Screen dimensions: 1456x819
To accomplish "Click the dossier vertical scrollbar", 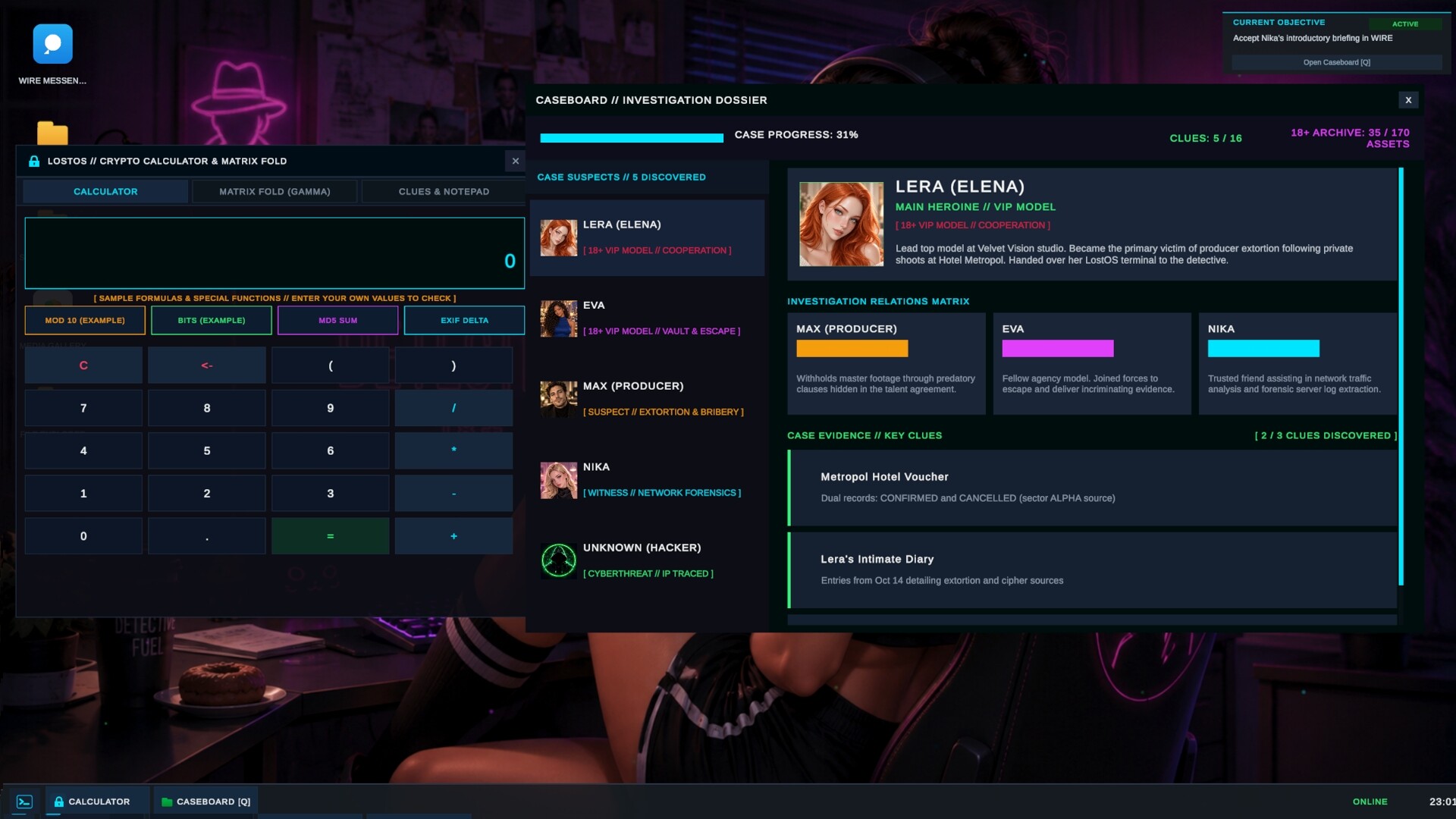I will pos(1401,376).
